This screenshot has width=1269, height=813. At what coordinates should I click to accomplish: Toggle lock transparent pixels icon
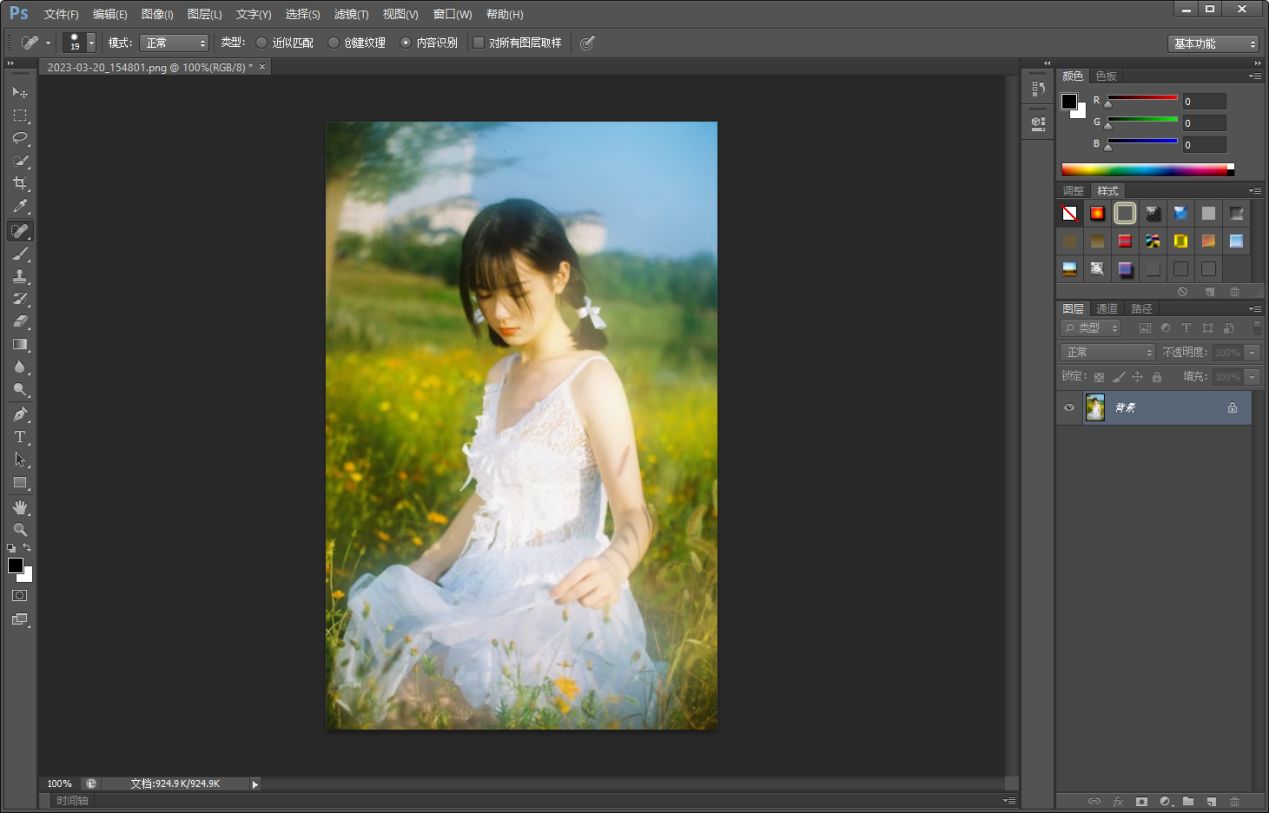click(1099, 377)
